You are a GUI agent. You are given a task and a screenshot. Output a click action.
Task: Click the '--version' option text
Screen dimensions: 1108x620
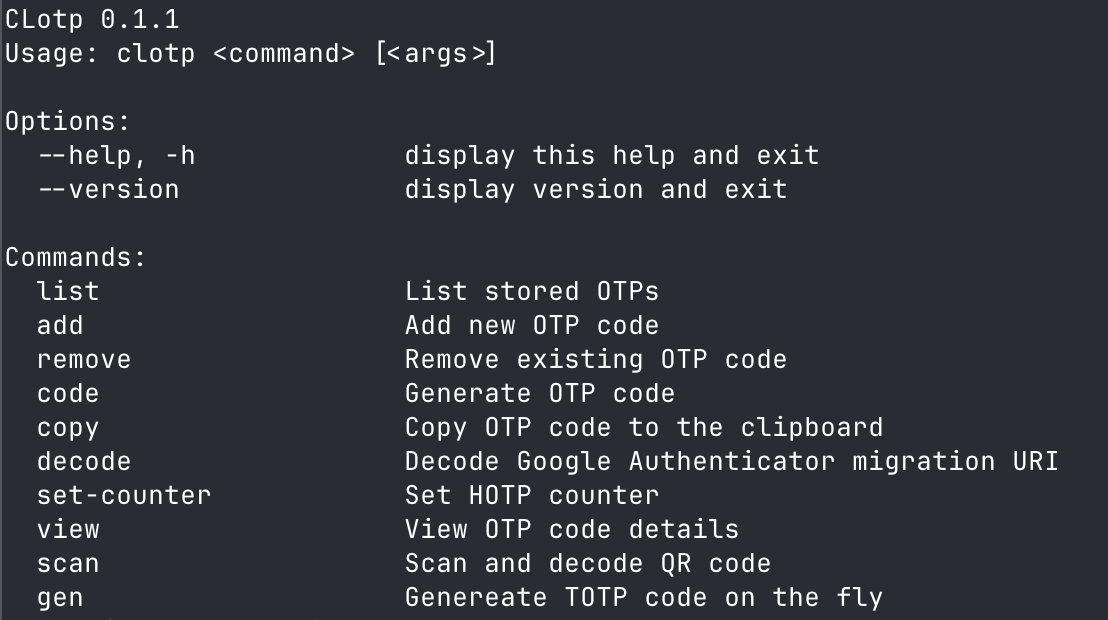pos(108,189)
